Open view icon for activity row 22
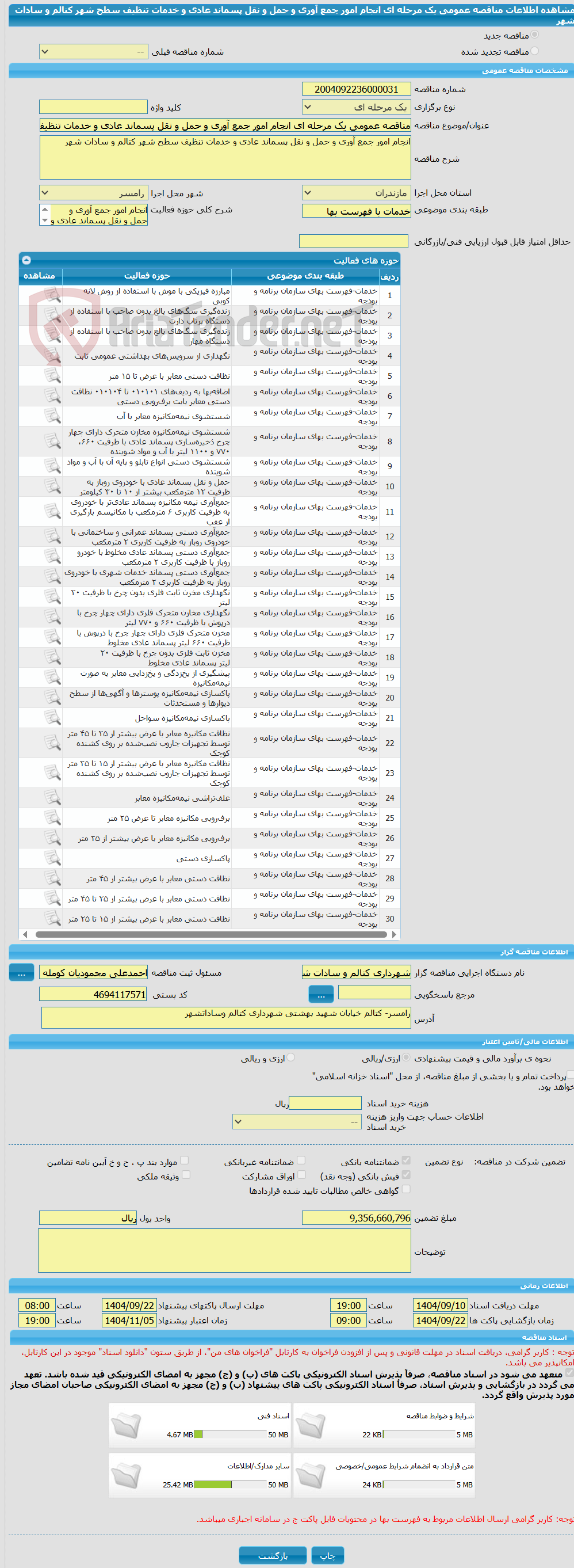Image resolution: width=574 pixels, height=1568 pixels. coord(53,743)
